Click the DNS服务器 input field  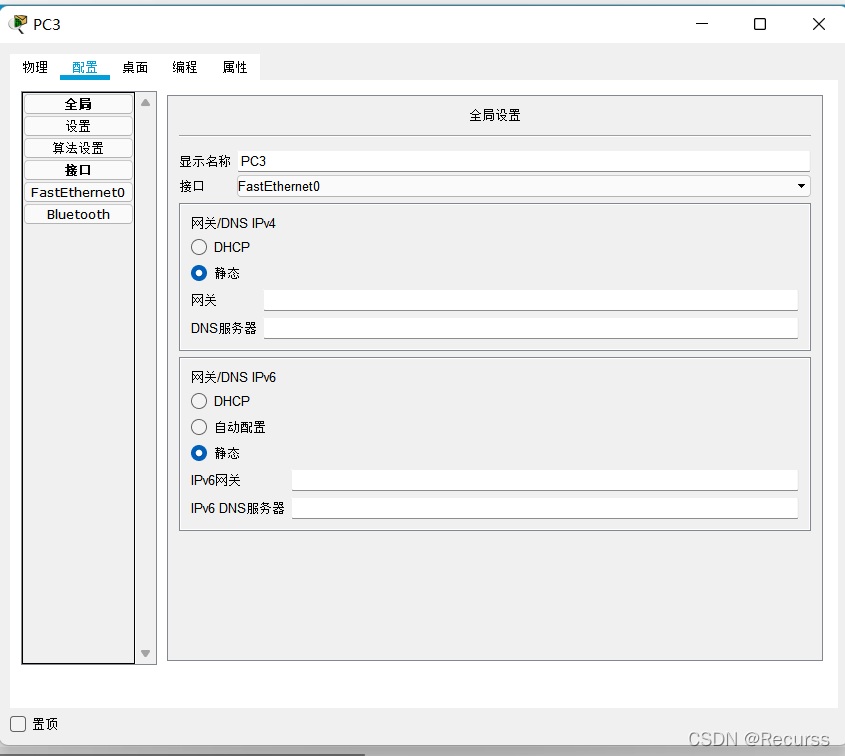point(530,328)
